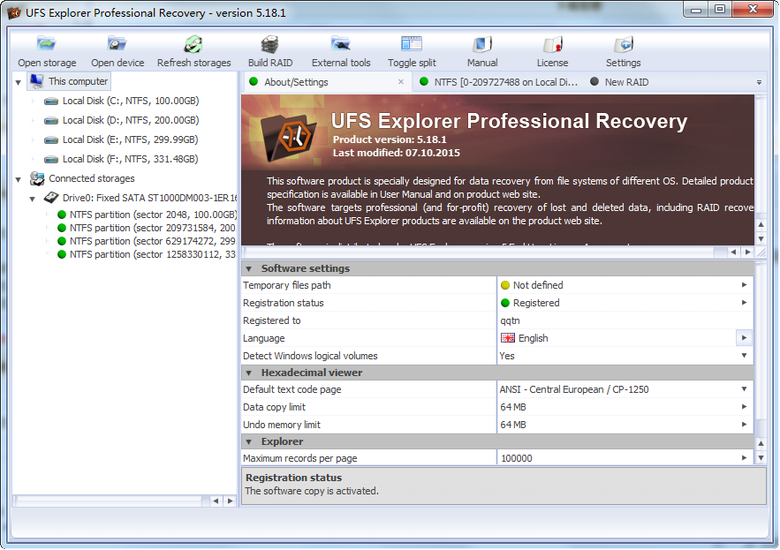This screenshot has height=550, width=780.
Task: Open Data copy limit options arrow
Action: point(744,407)
